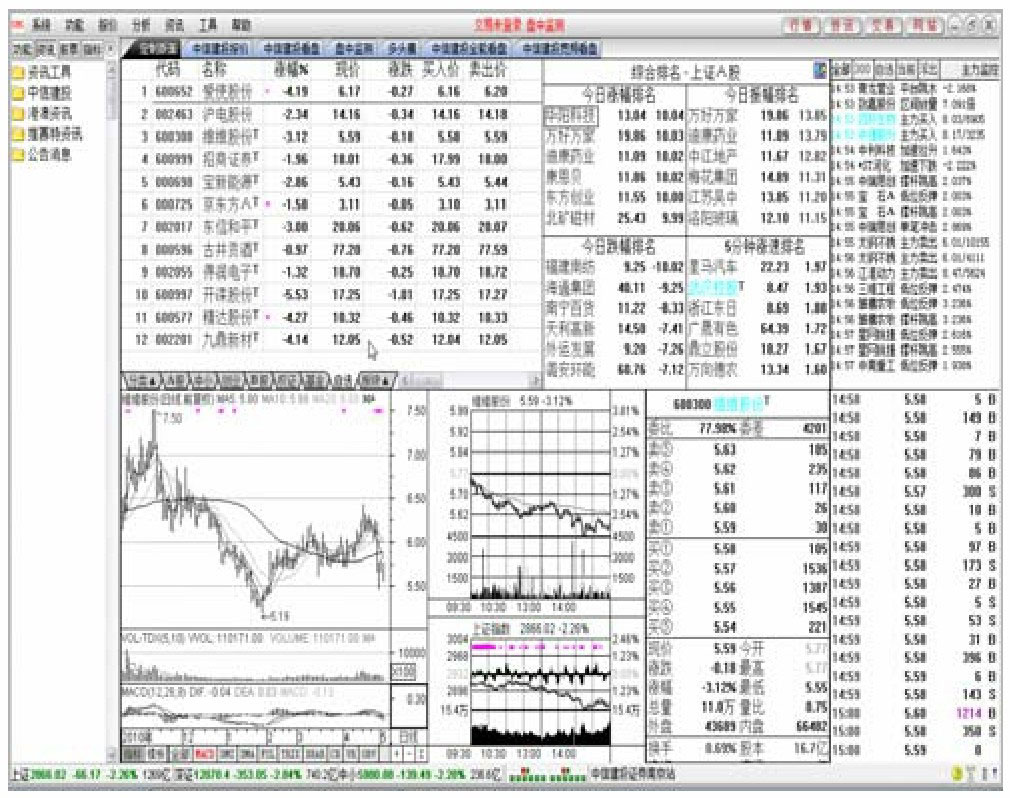Click the green status icon at bottom-right corner
This screenshot has height=798, width=1010.
click(x=957, y=774)
